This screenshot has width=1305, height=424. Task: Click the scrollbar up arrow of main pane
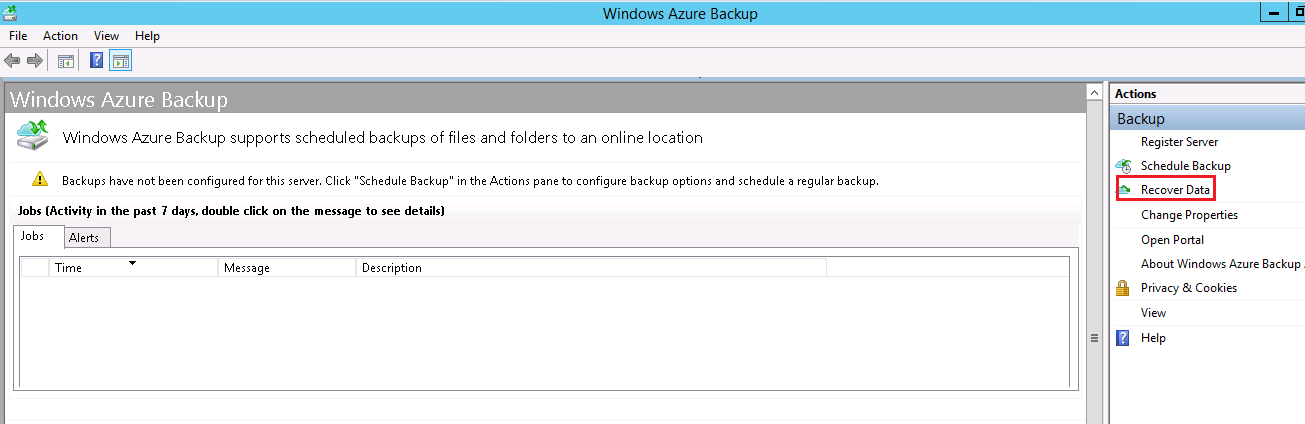coord(1094,93)
